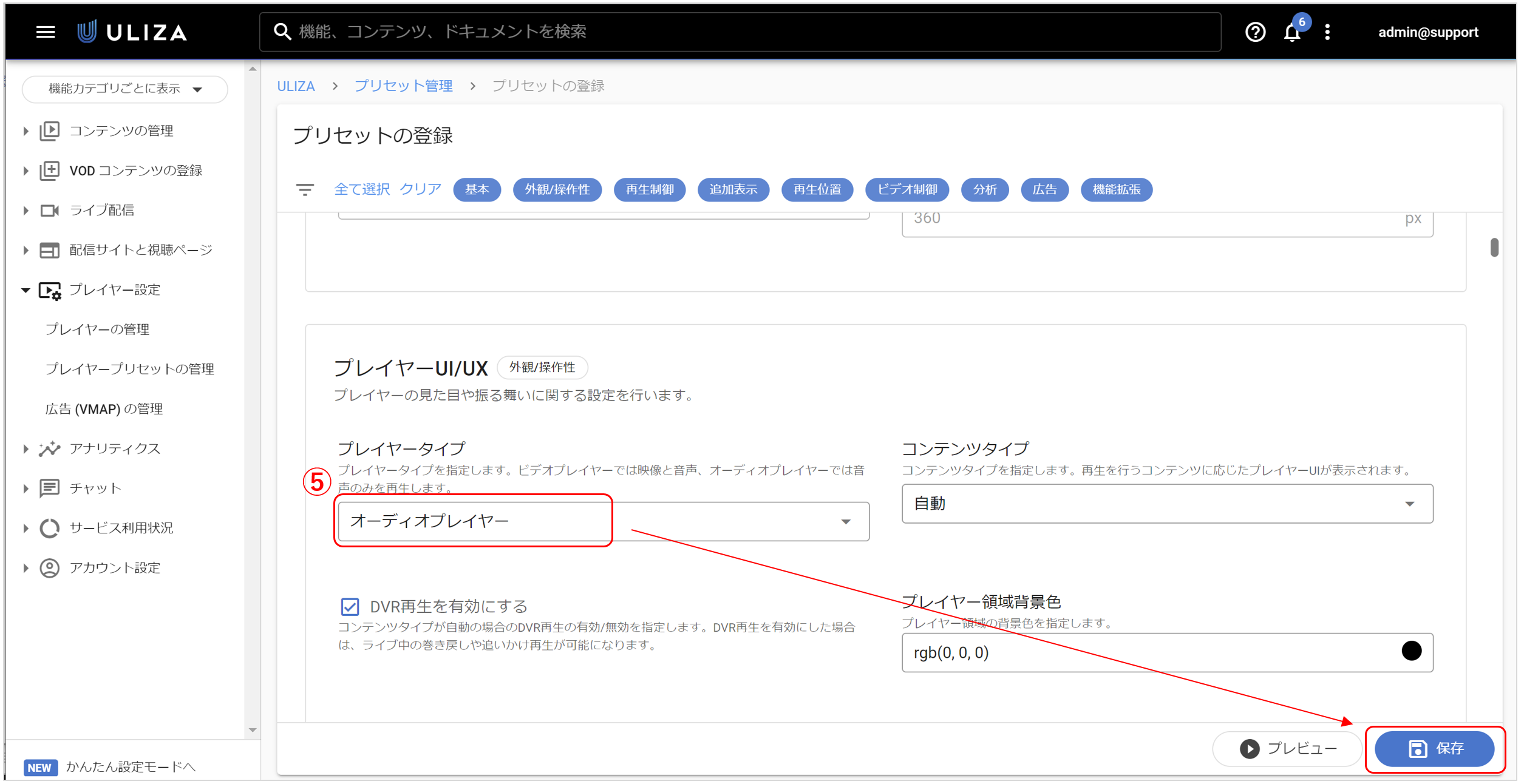Open the help question-mark icon
Screen dimensions: 1524x784
pos(1255,32)
